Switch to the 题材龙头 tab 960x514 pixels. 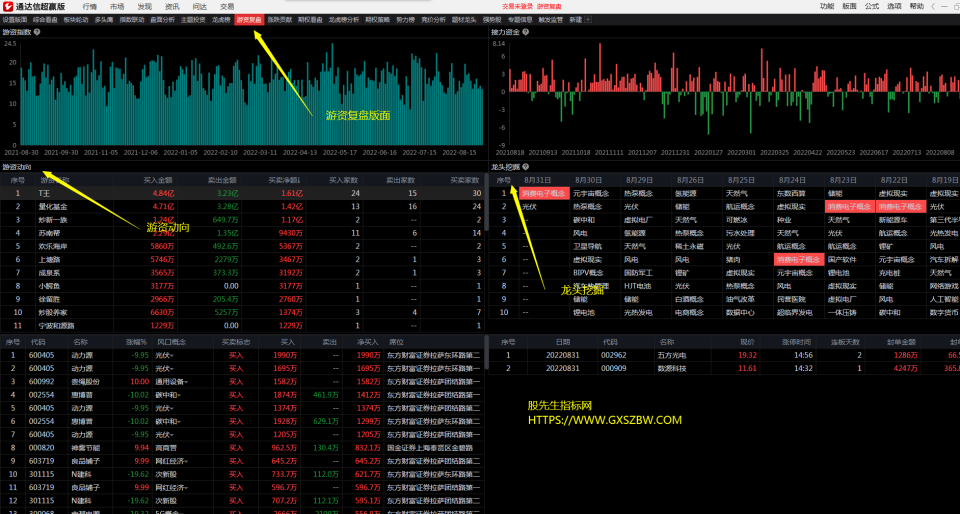464,20
